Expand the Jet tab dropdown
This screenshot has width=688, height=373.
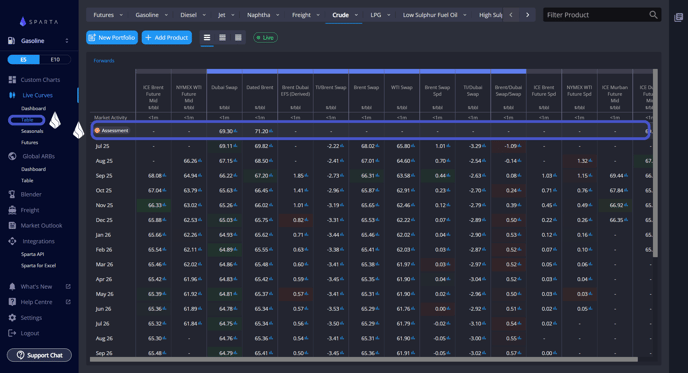pyautogui.click(x=233, y=15)
